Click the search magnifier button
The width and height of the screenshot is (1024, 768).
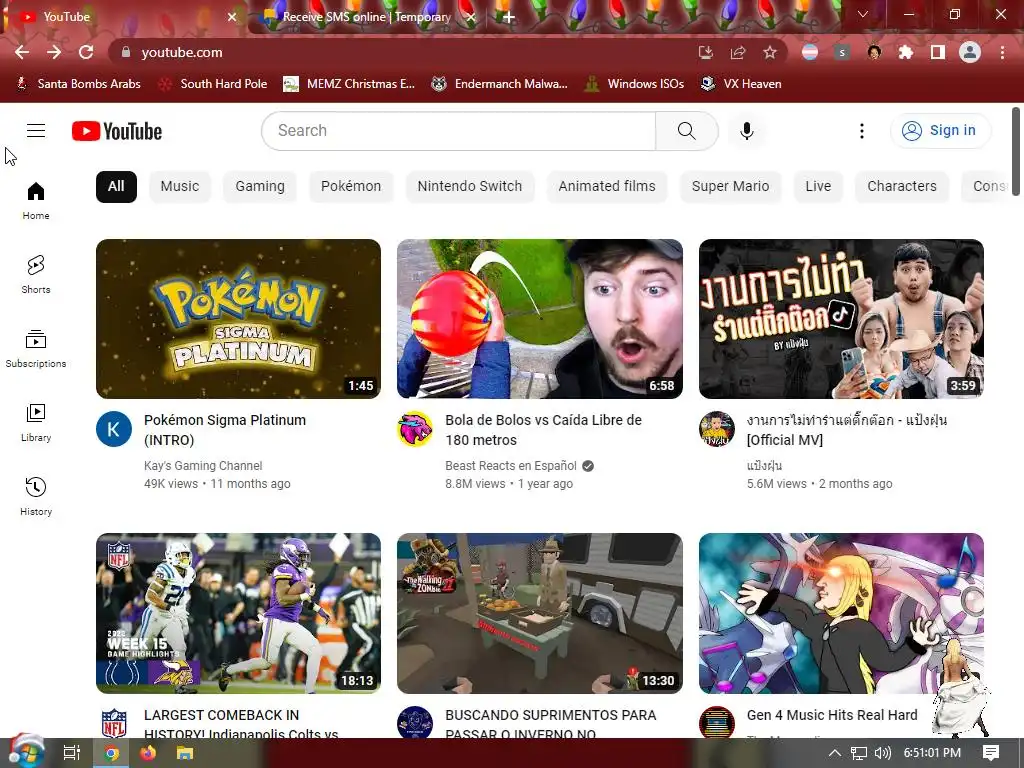[x=686, y=131]
